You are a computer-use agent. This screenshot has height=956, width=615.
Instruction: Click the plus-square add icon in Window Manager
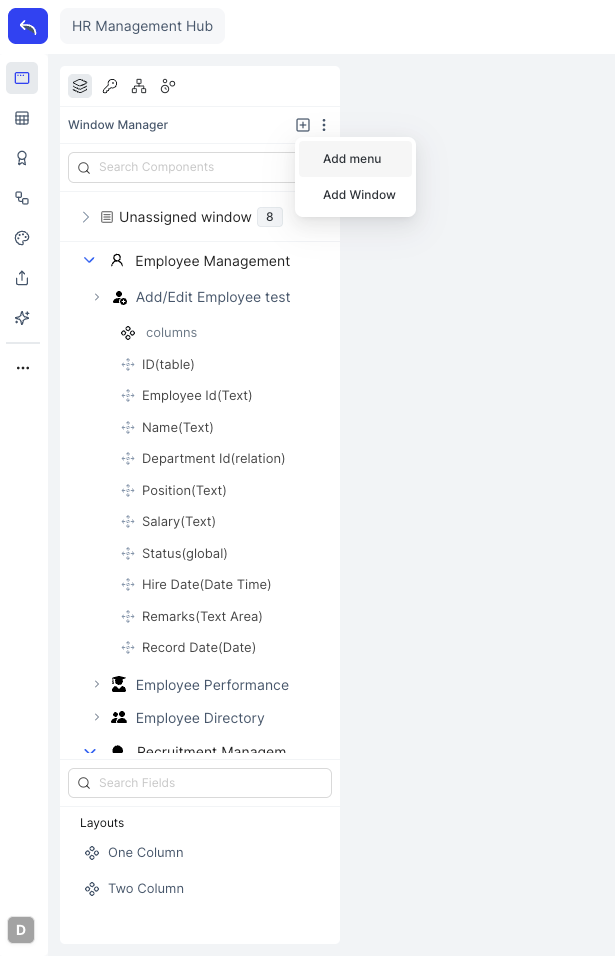pyautogui.click(x=303, y=125)
